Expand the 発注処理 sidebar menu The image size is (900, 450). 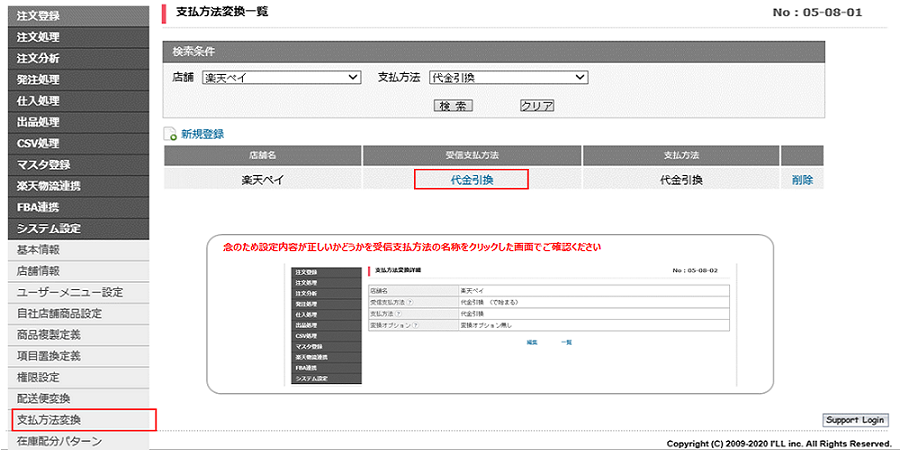[x=78, y=80]
